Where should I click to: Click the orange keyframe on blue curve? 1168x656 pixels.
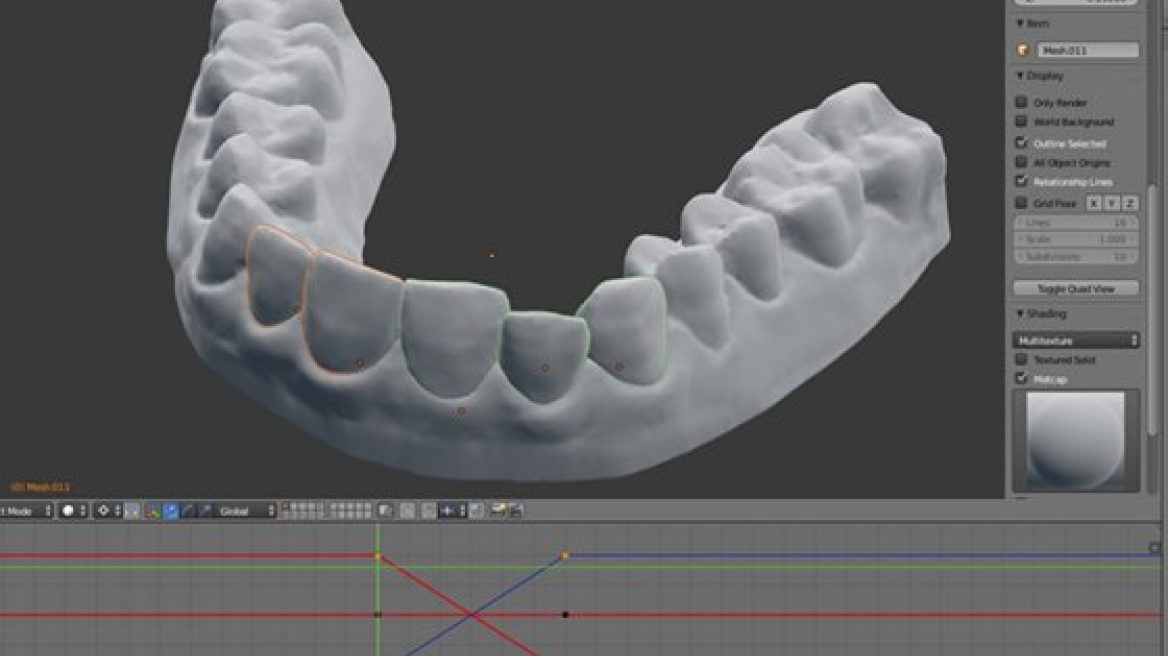pyautogui.click(x=565, y=555)
